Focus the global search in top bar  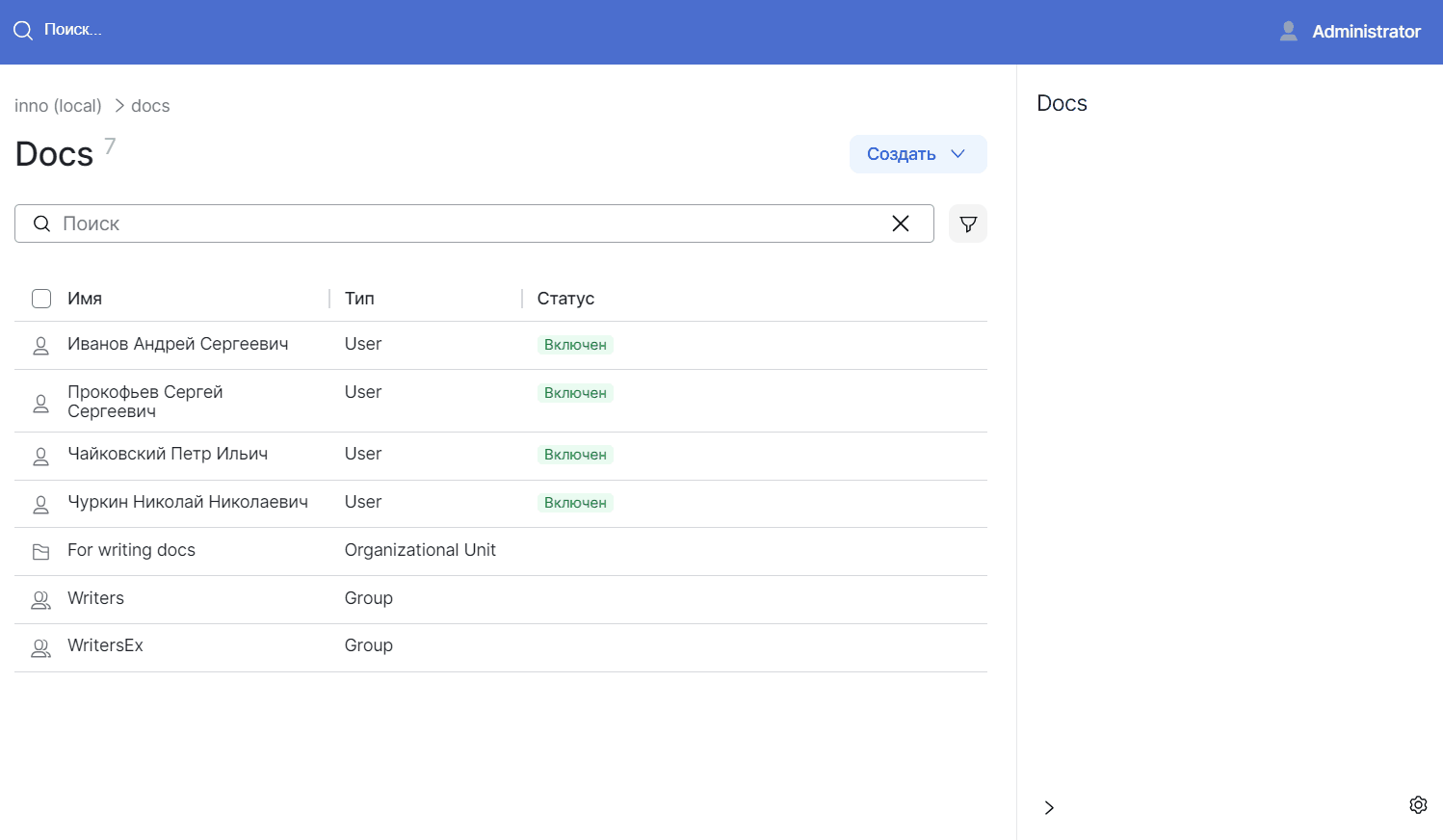73,30
